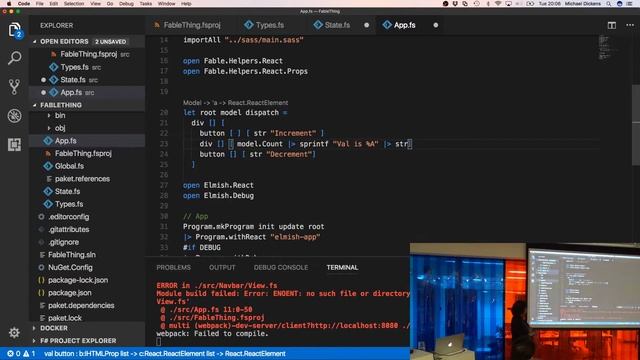Screen dimensions: 640x360
Task: Click the errors count icon in status bar
Action: tap(10, 353)
